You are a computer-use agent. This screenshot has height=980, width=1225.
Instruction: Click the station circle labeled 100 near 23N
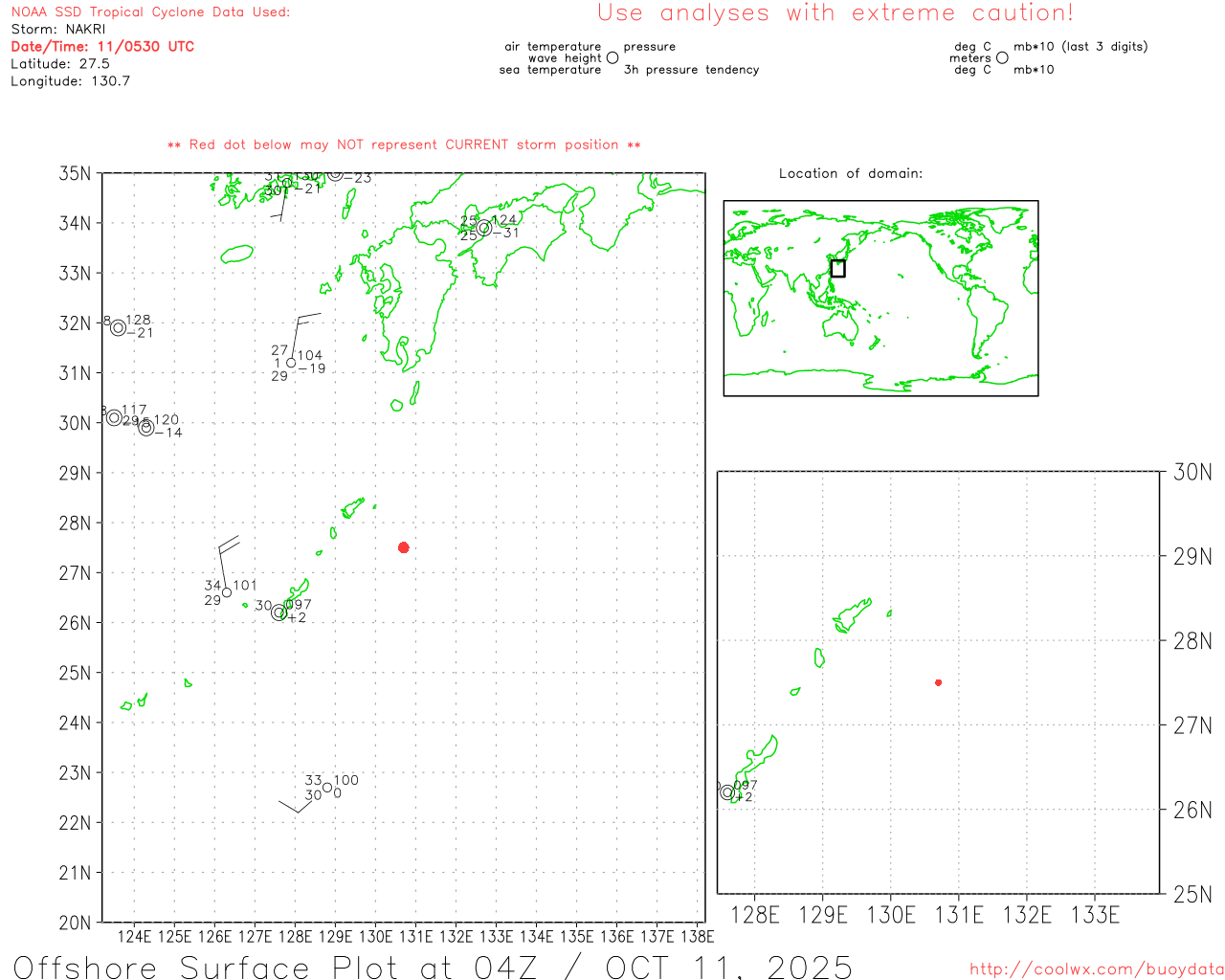327,788
